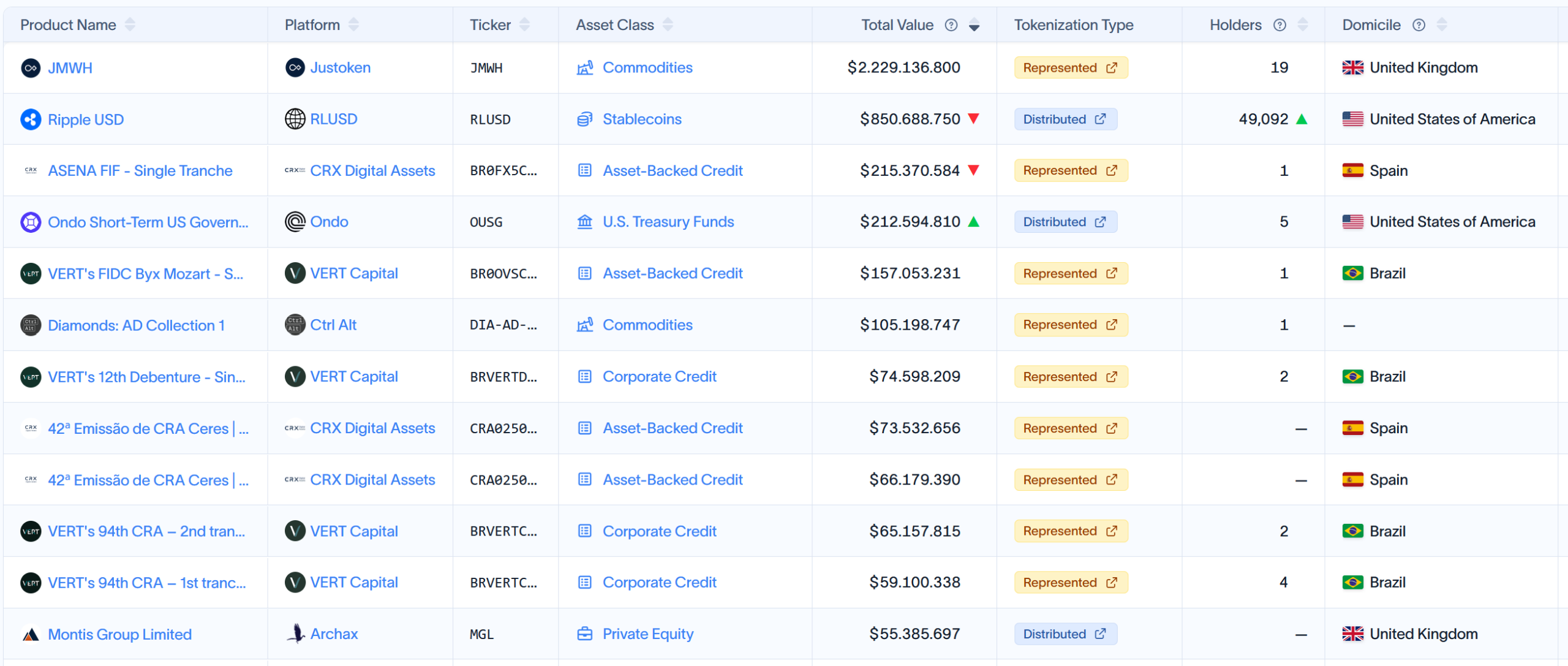This screenshot has height=666, width=1568.
Task: Click the Montis Group Limited logo icon
Action: tap(31, 634)
